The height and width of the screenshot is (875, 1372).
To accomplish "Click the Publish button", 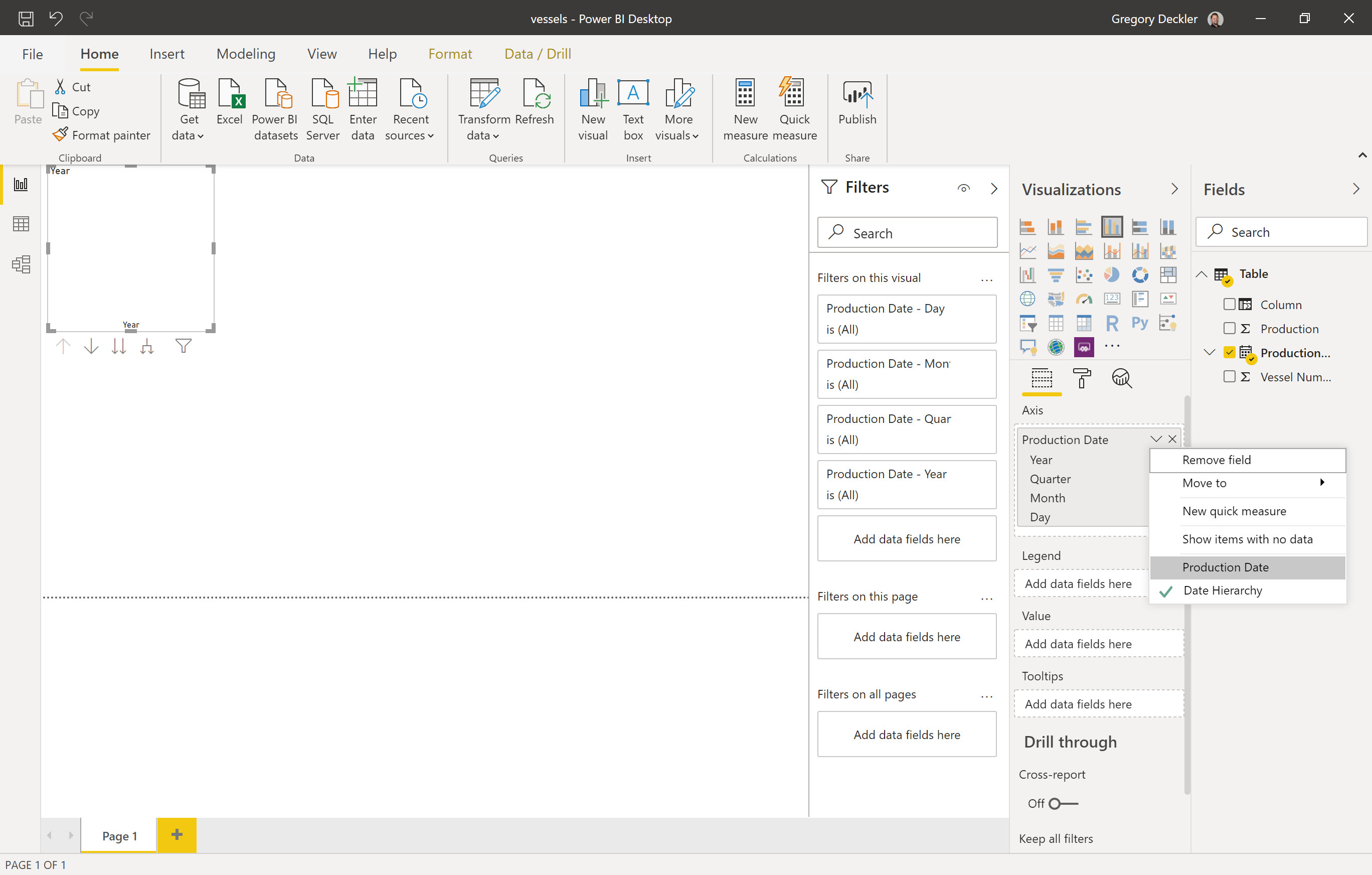I will (857, 104).
